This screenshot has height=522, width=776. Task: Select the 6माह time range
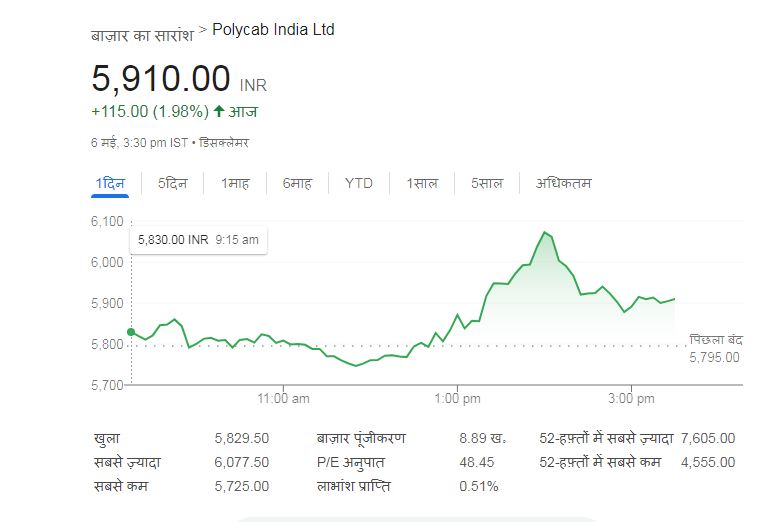pyautogui.click(x=297, y=183)
